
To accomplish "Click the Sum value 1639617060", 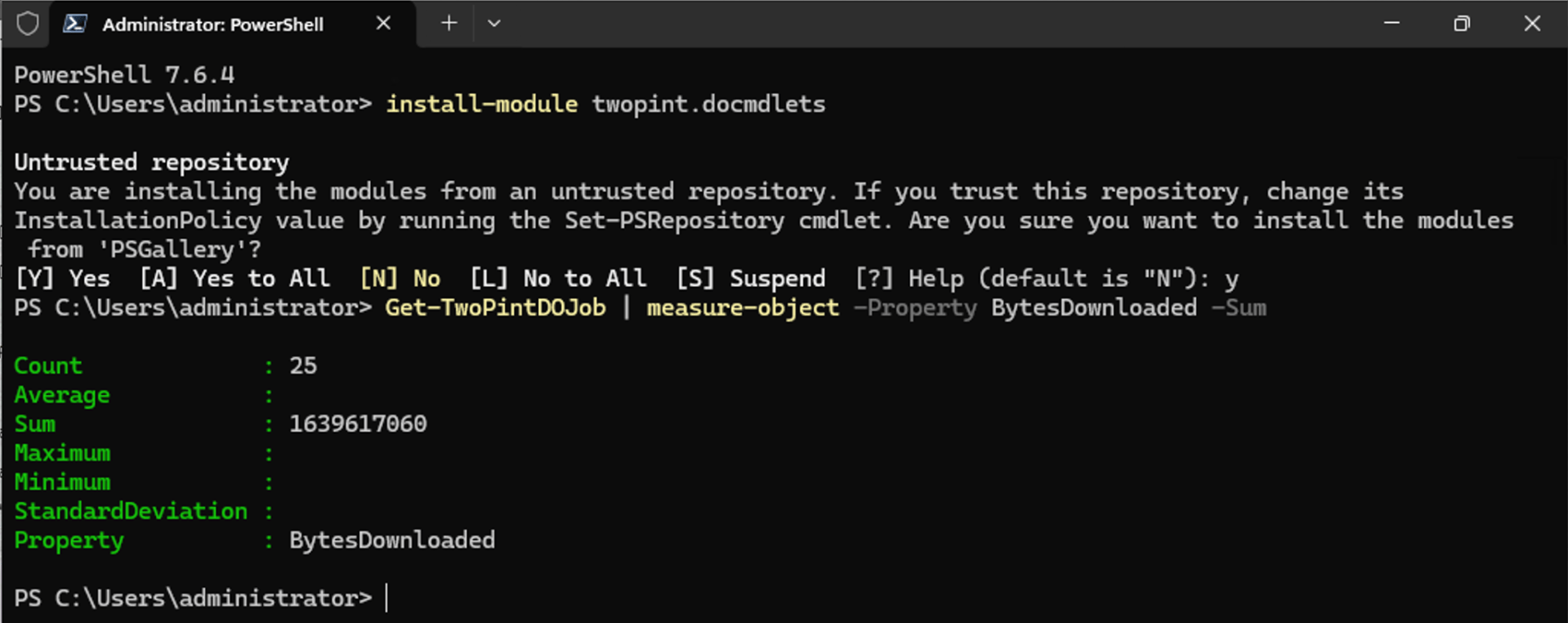I will [358, 424].
